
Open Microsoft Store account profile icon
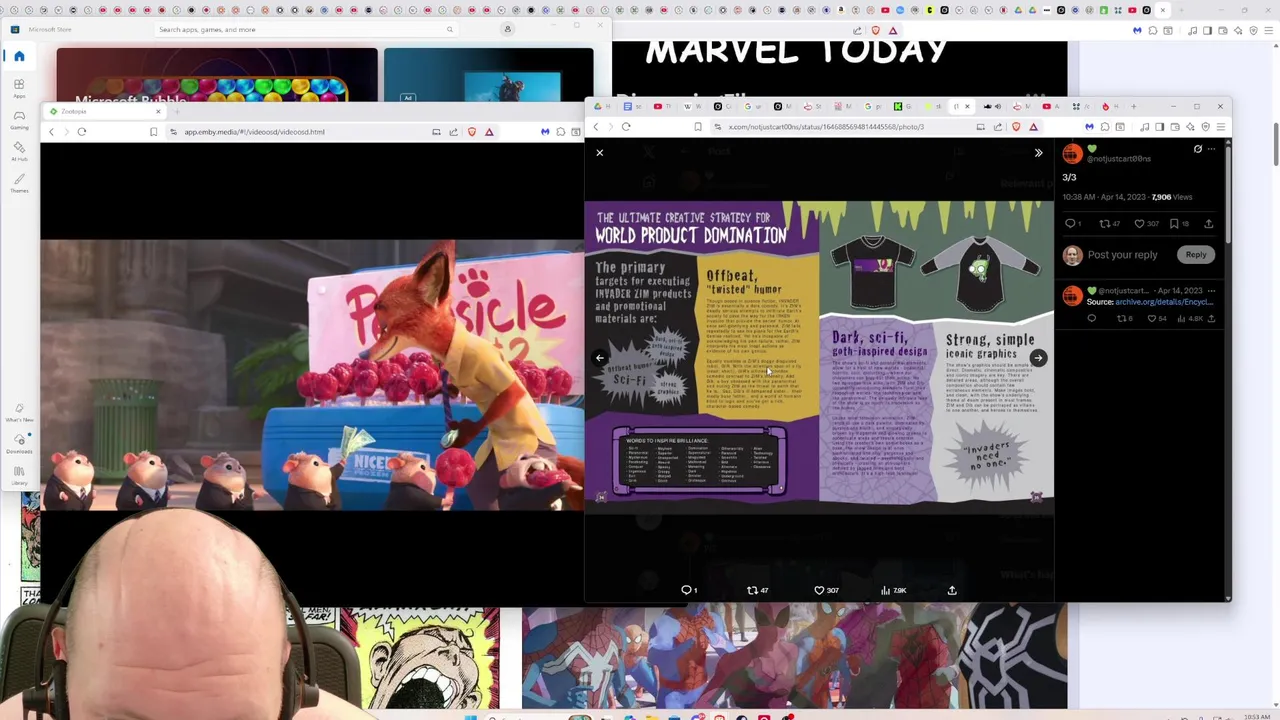click(x=507, y=29)
